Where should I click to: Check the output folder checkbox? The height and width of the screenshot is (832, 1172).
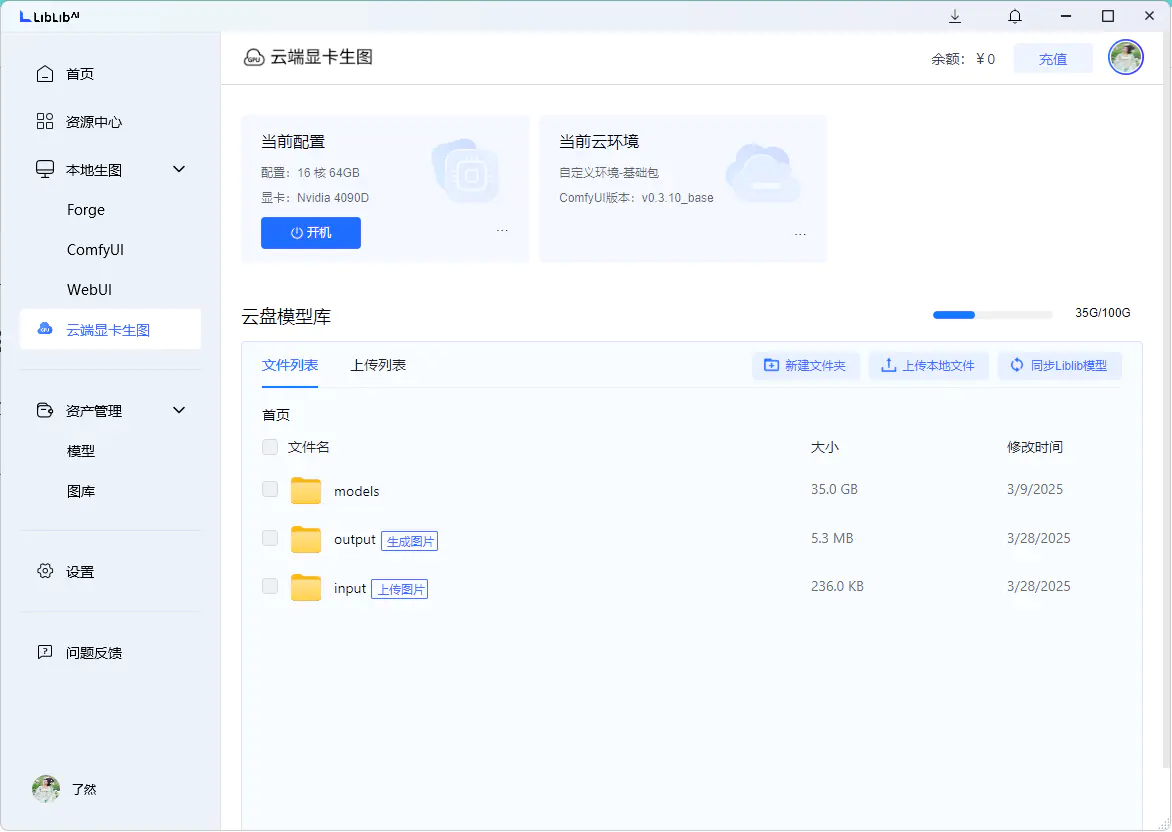click(x=270, y=538)
